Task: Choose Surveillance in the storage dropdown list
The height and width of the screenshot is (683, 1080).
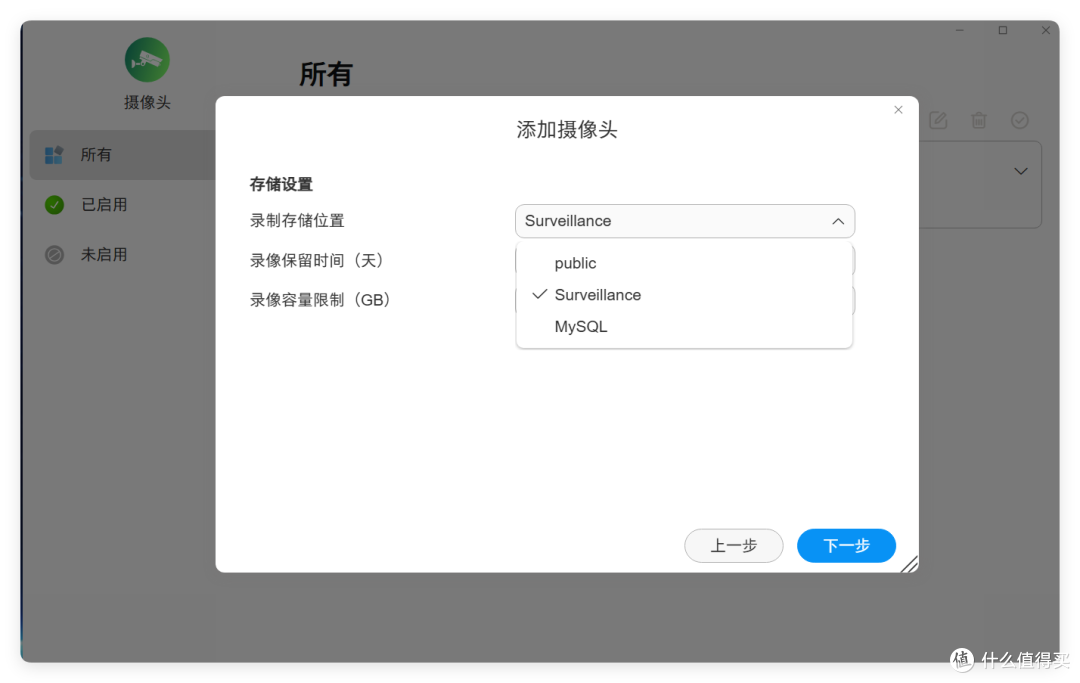Action: [684, 295]
